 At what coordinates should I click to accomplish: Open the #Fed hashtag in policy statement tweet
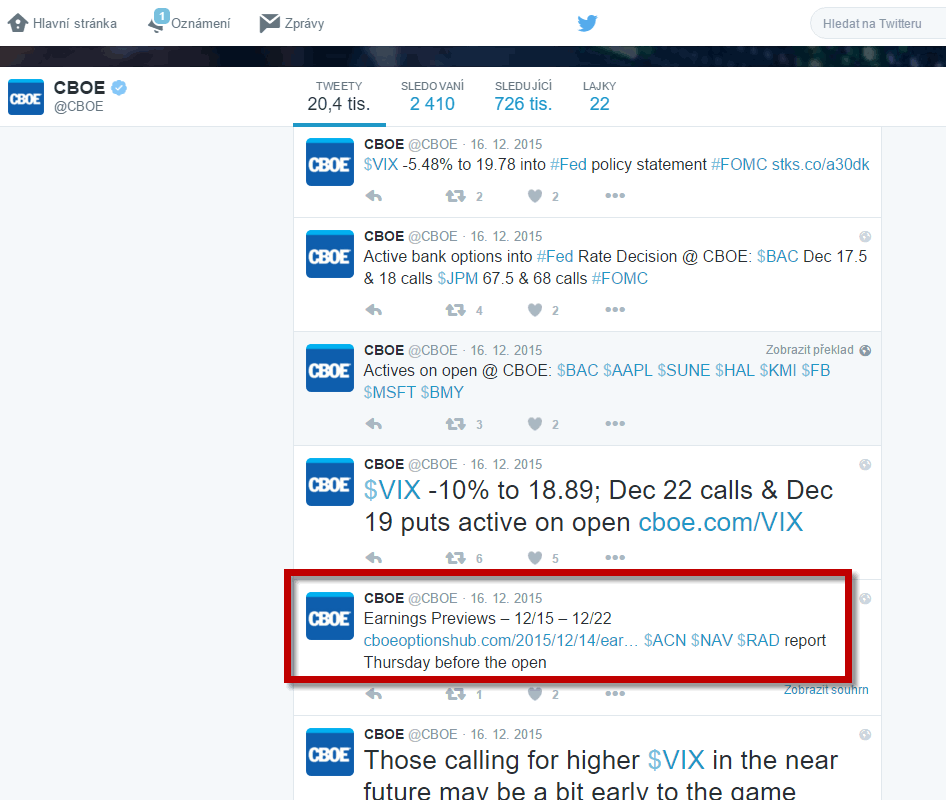[x=568, y=165]
